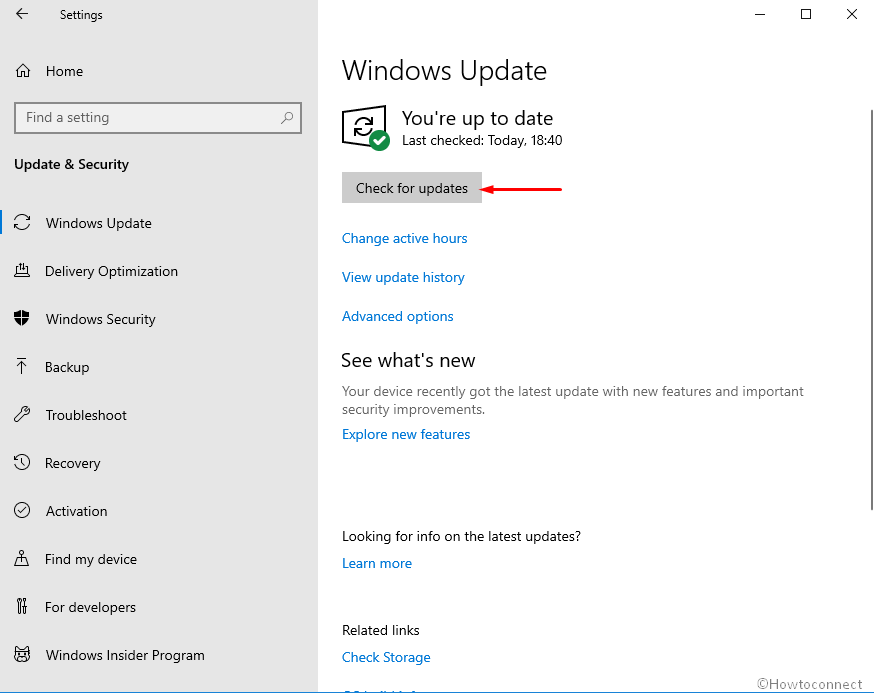The width and height of the screenshot is (874, 693).
Task: Click the Windows Insider Program cat icon
Action: [22, 654]
